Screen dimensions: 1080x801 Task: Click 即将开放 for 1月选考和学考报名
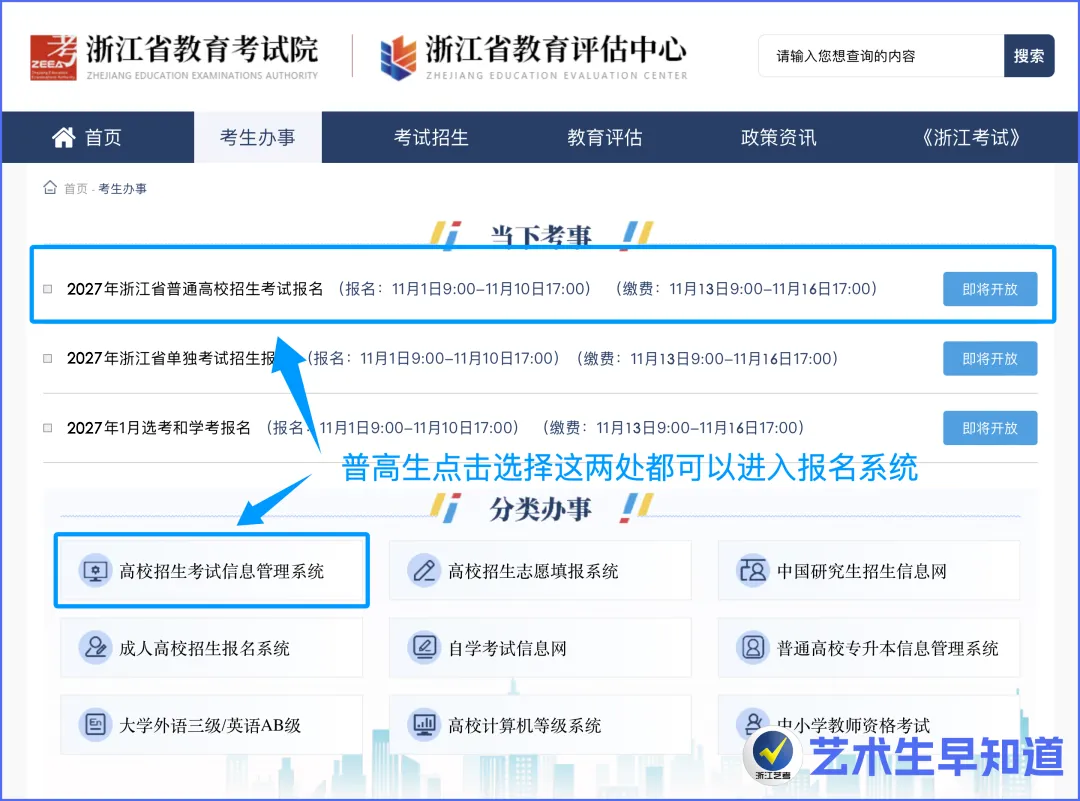(990, 428)
